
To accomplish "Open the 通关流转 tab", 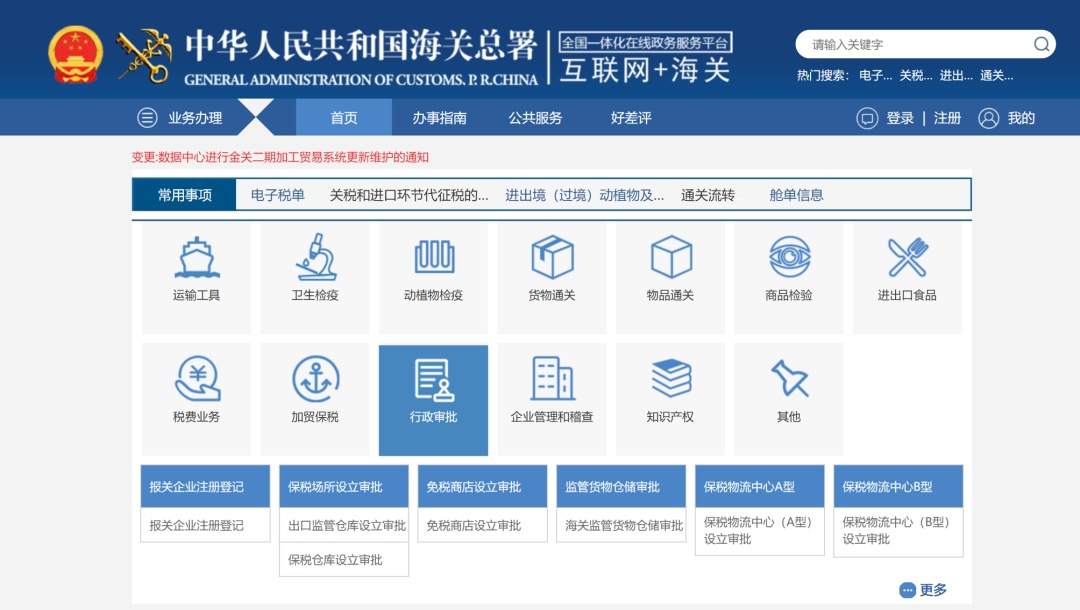I will (708, 195).
